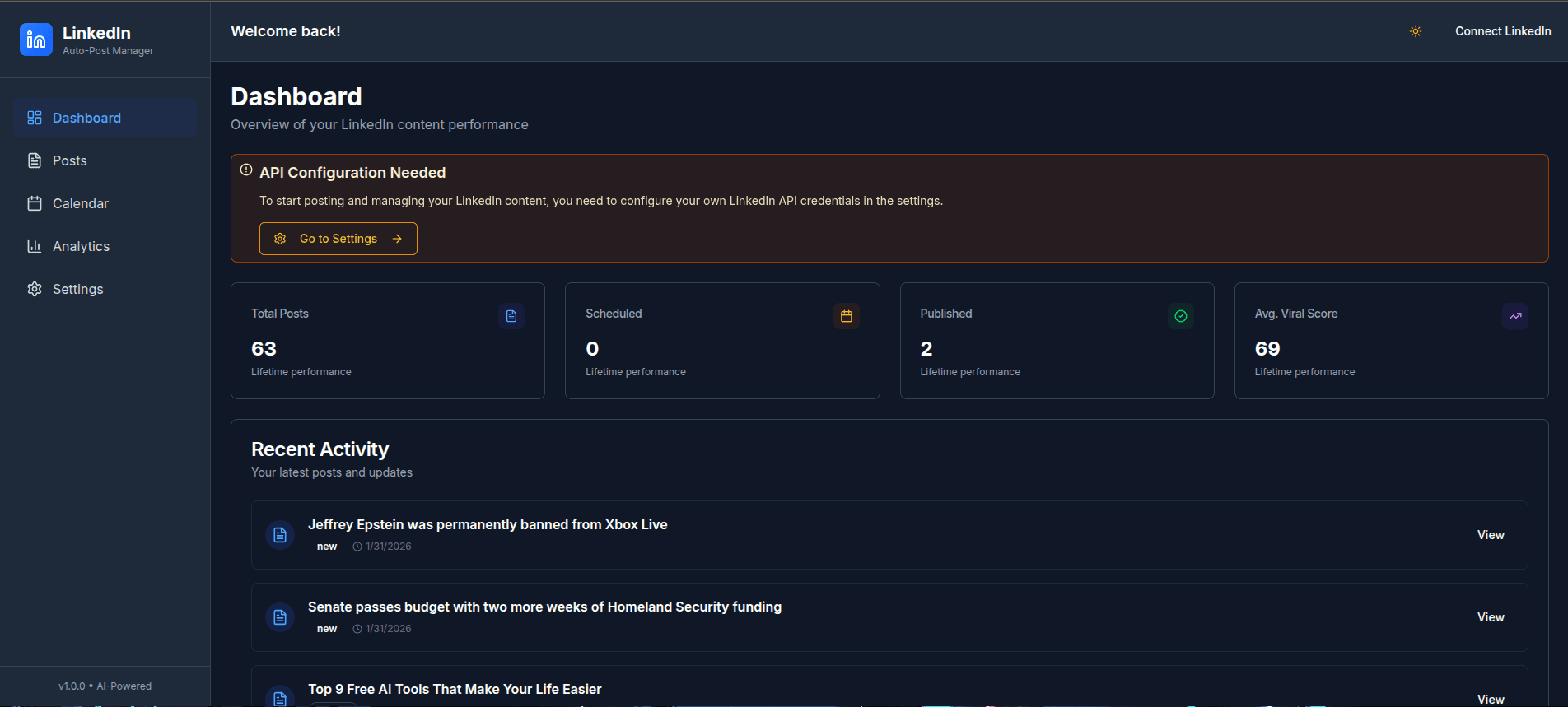Click the Scheduled calendar icon

pyautogui.click(x=846, y=316)
